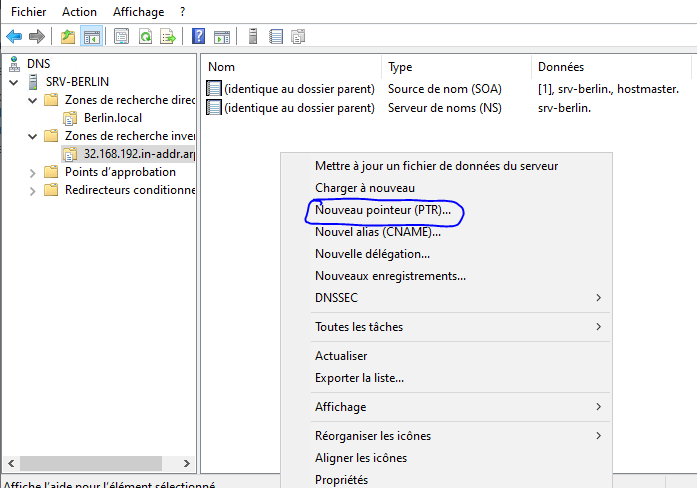Select Nouveau pointeur (PTR) menu entry

(383, 210)
